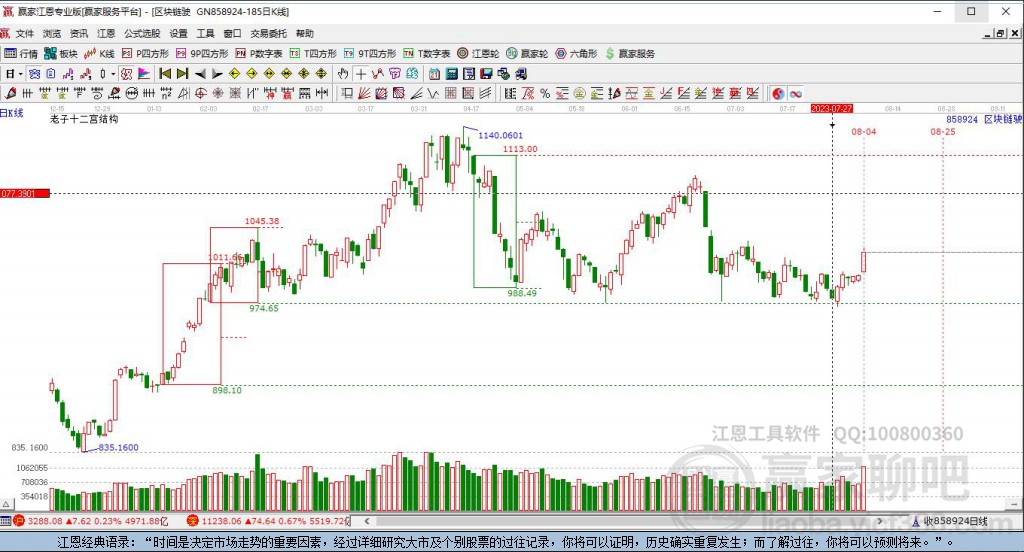Open the T四方形 tool
This screenshot has width=1024, height=552.
313,54
